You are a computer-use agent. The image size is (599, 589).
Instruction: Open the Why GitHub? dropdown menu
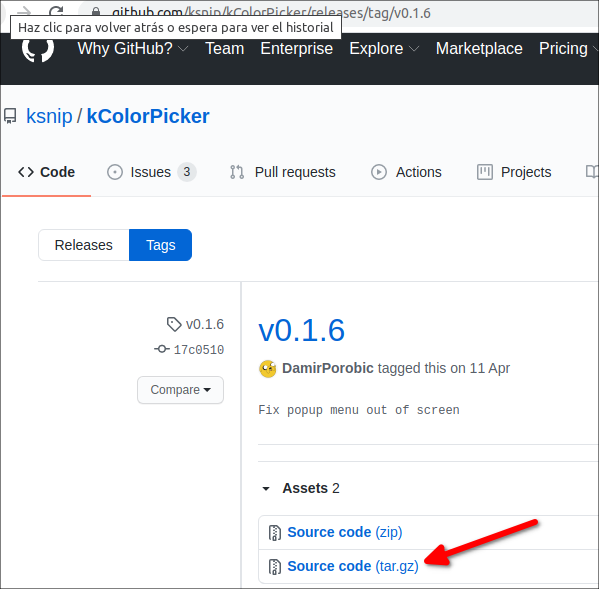click(x=133, y=49)
